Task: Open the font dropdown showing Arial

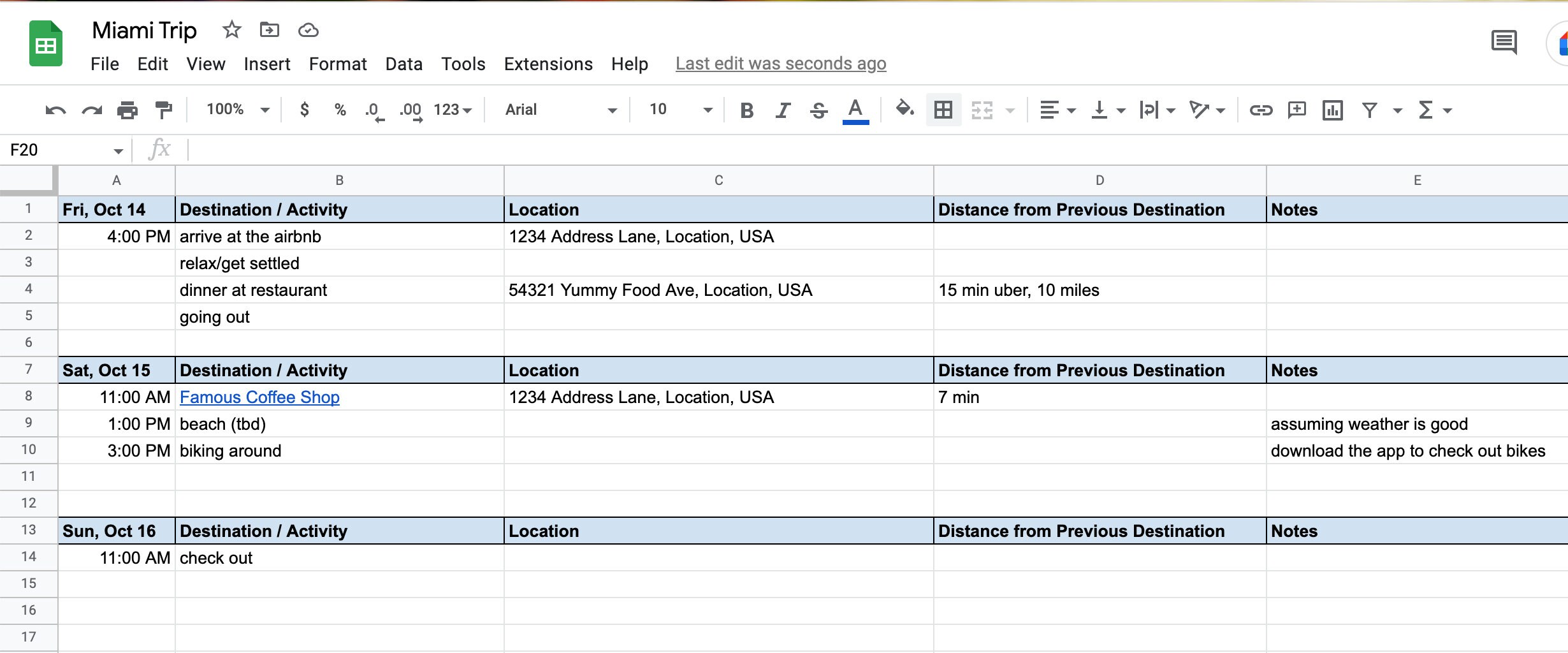Action: (x=558, y=110)
